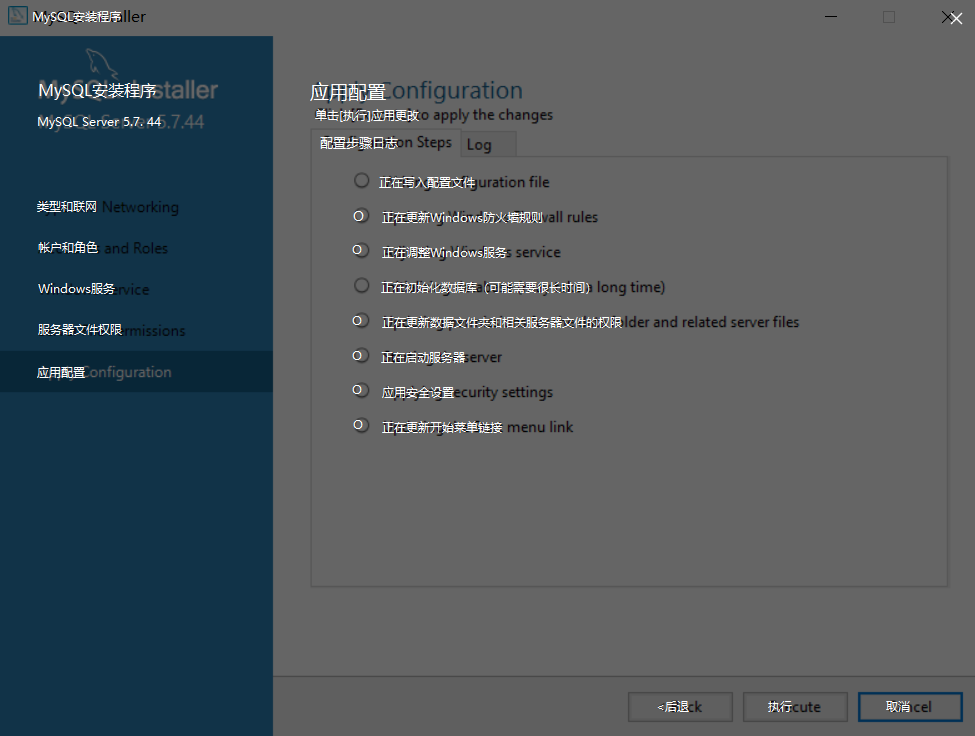Click the 正在更新数据文件夹和相关服务器文件的权限 text
Screen dimensions: 975x736
(x=590, y=322)
